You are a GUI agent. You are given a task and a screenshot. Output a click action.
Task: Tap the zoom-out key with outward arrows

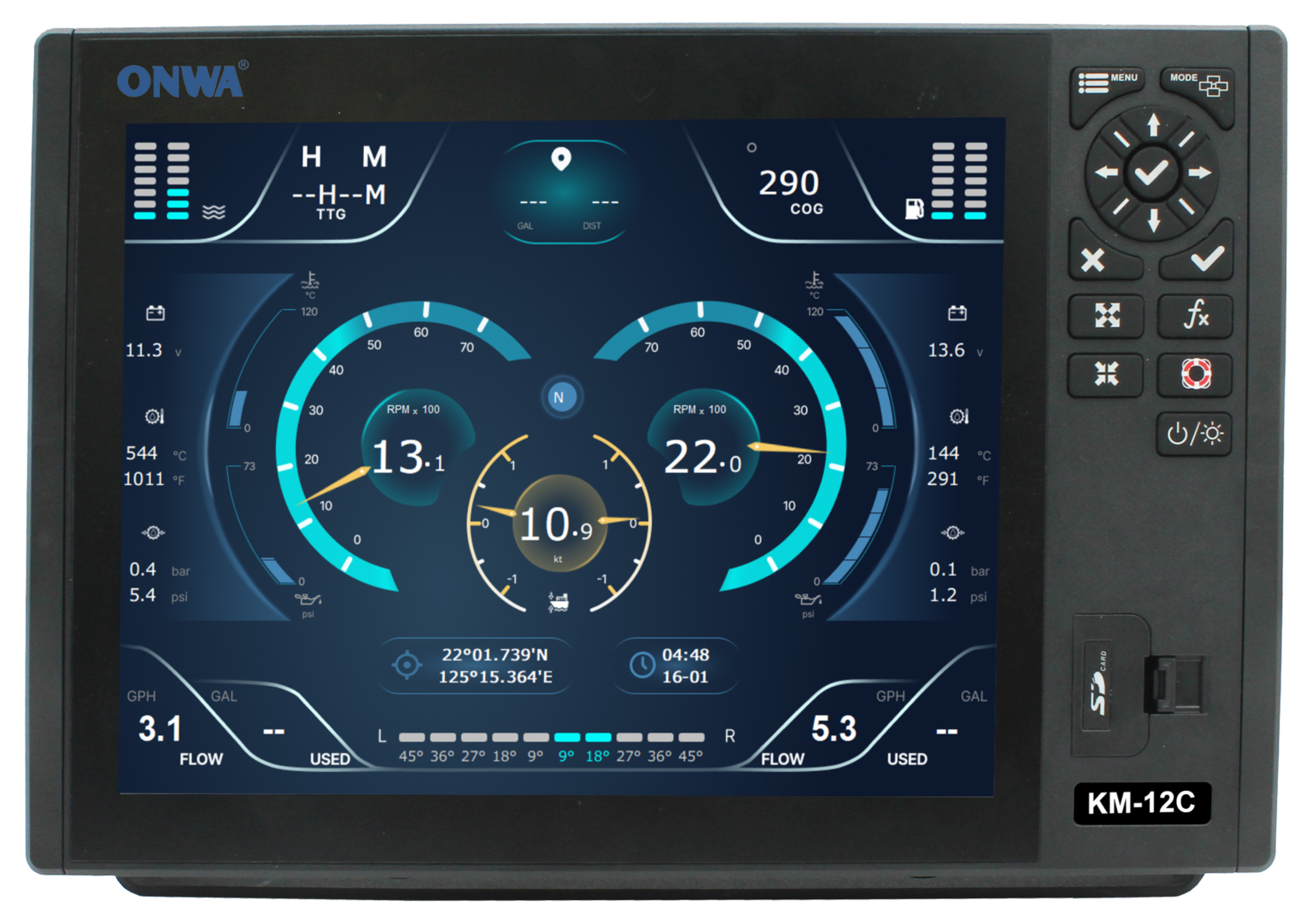click(1107, 316)
